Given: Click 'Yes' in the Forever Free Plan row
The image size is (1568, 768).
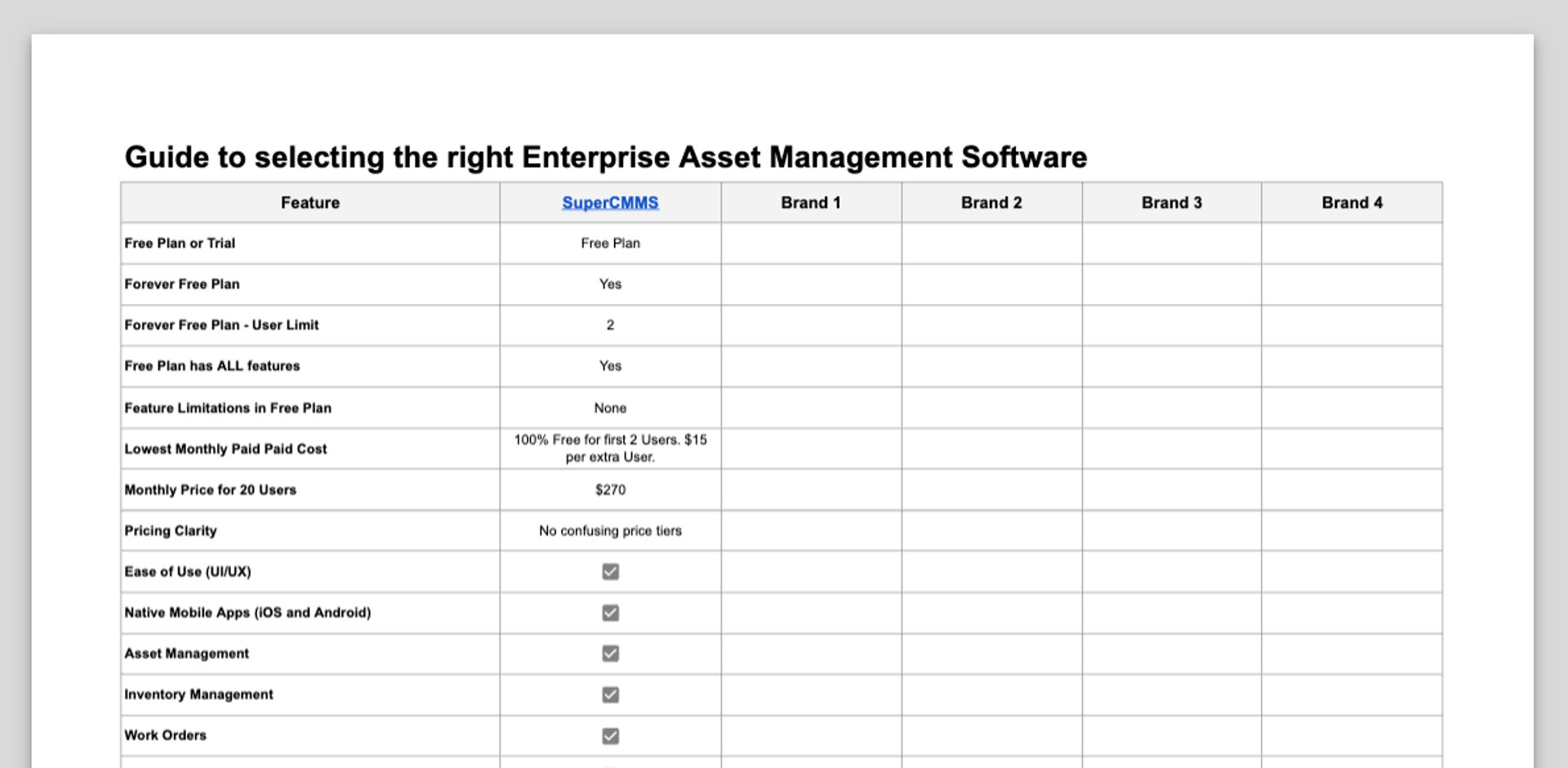Looking at the screenshot, I should 610,284.
